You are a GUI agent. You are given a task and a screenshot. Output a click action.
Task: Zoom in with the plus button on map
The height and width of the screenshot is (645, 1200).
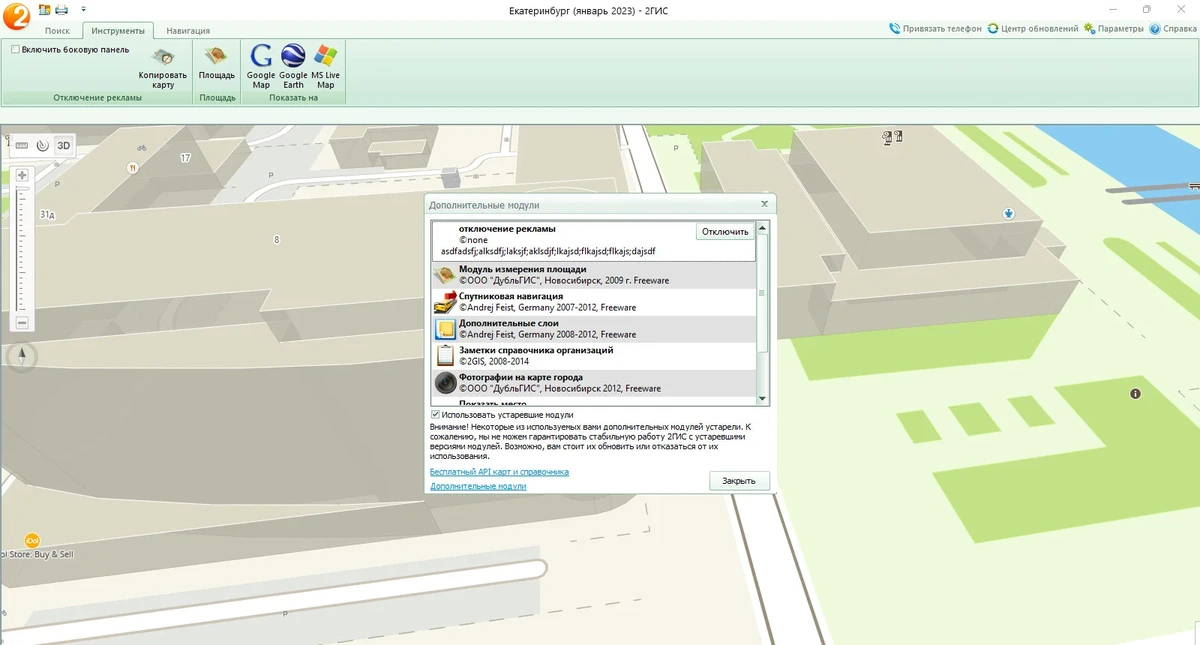tap(22, 175)
